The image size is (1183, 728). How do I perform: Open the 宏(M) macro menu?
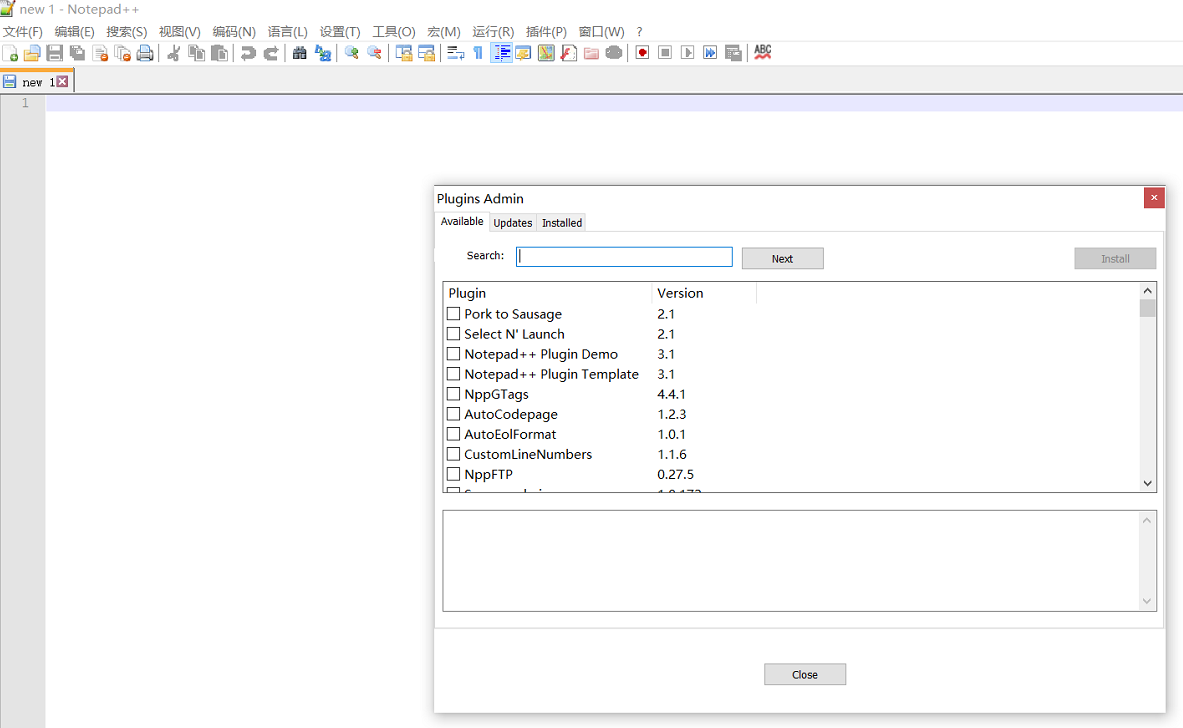click(444, 32)
